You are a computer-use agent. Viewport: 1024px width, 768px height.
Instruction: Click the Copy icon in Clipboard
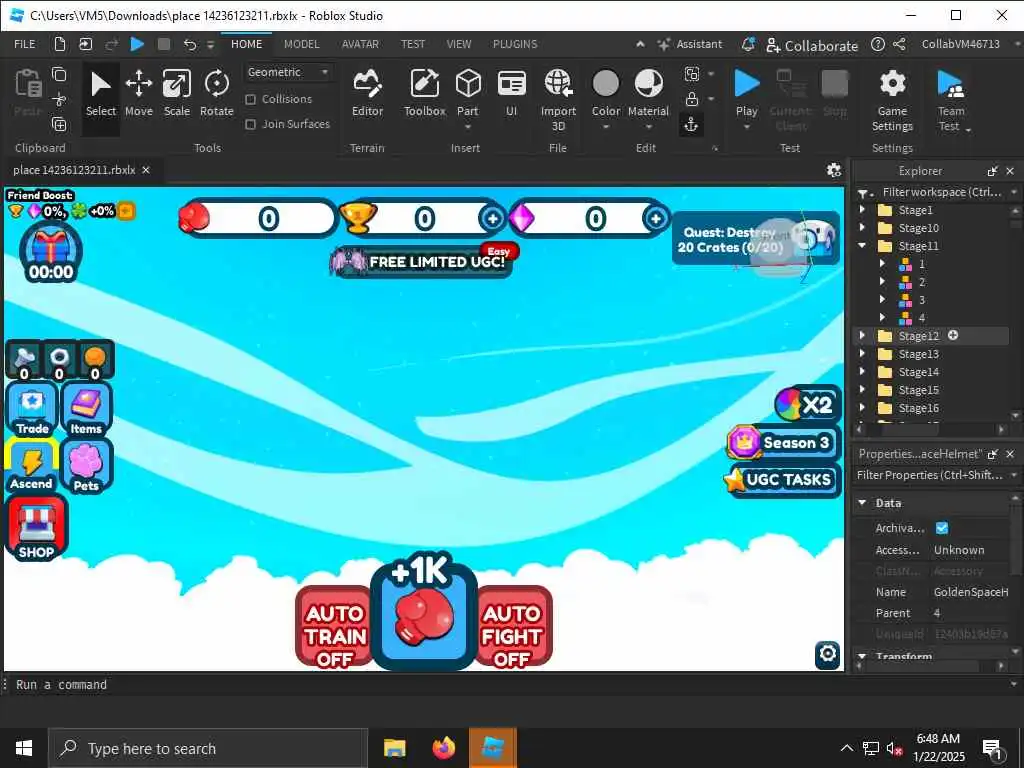click(x=59, y=74)
